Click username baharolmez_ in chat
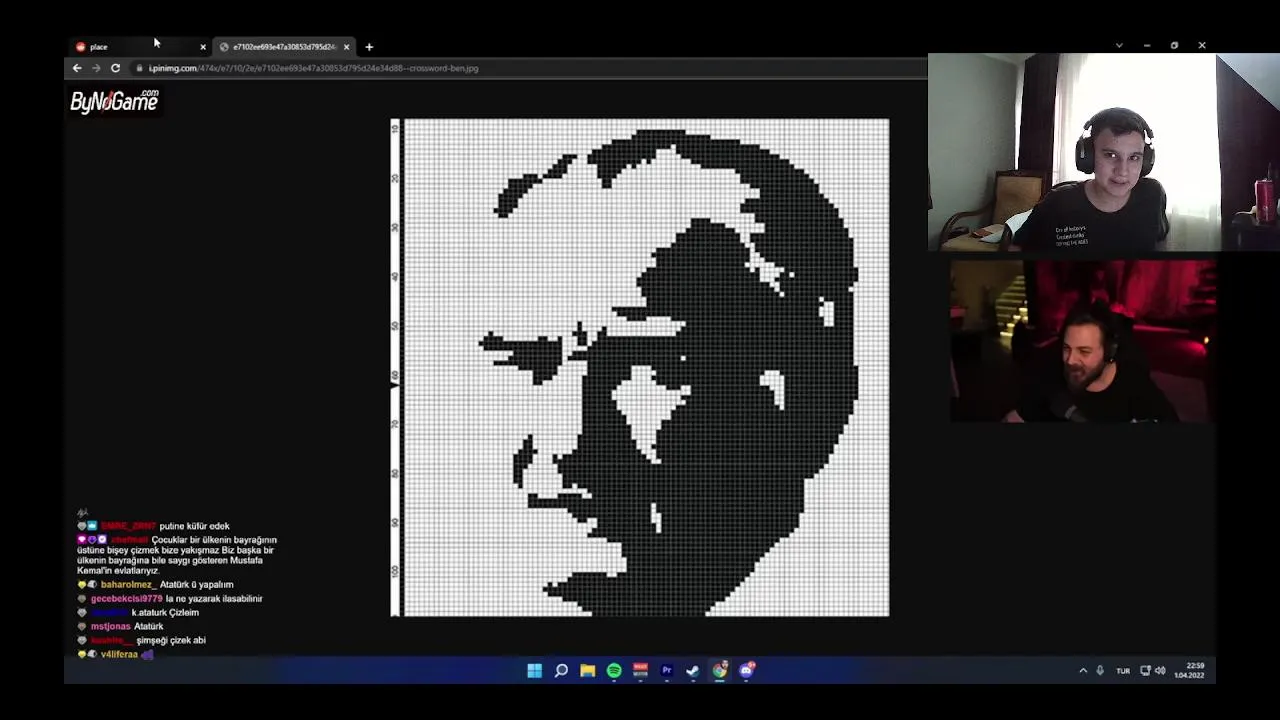Viewport: 1280px width, 720px height. pyautogui.click(x=127, y=585)
